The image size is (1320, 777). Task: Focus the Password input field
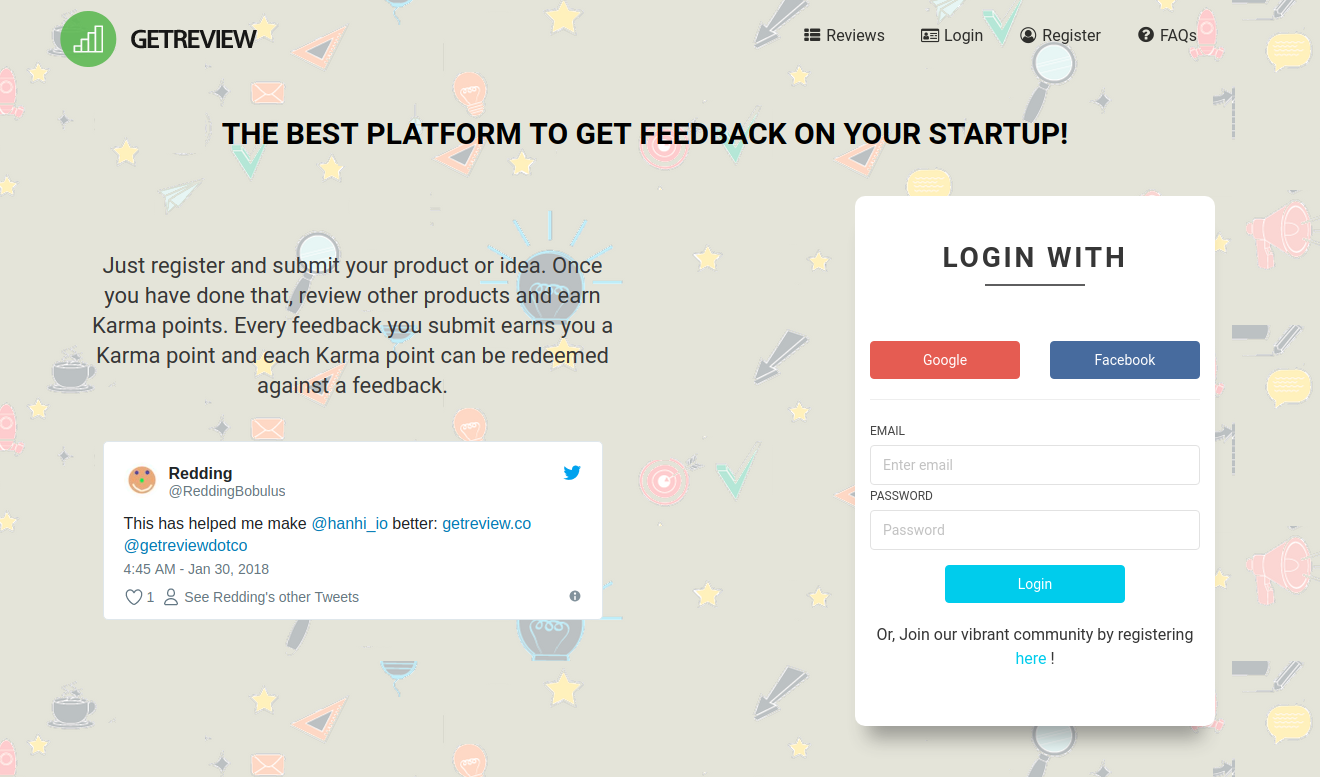coord(1035,530)
